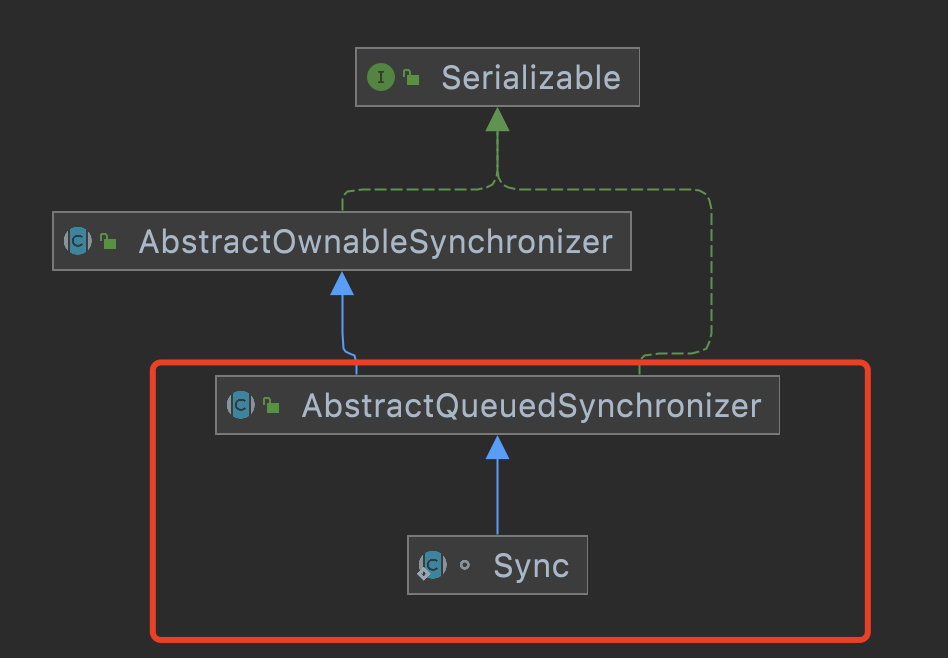Click the public lock icon beside Serializable
Viewport: 948px width, 658px height.
coord(412,77)
